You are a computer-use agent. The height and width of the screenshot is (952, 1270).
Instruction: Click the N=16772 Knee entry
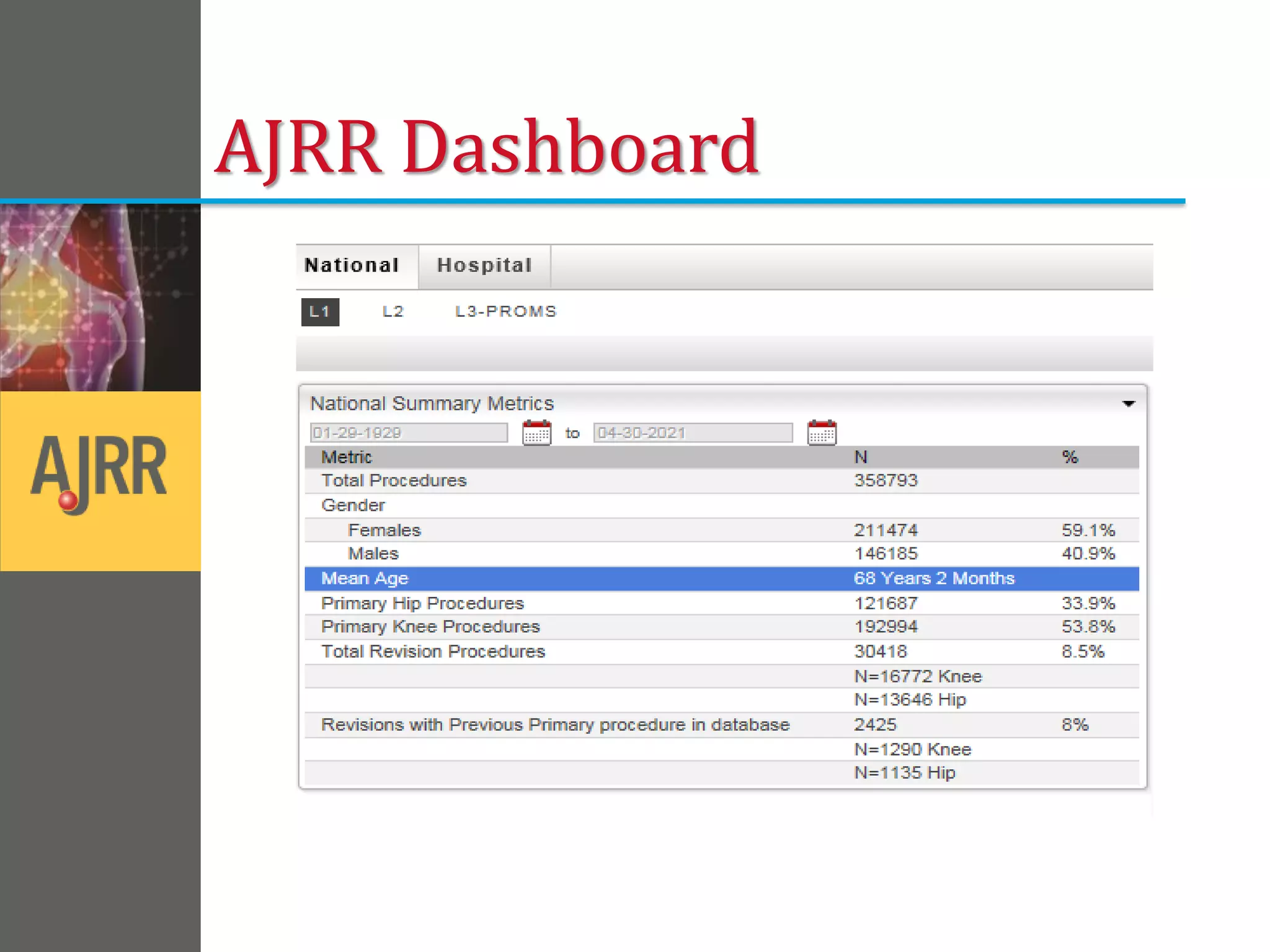(918, 676)
